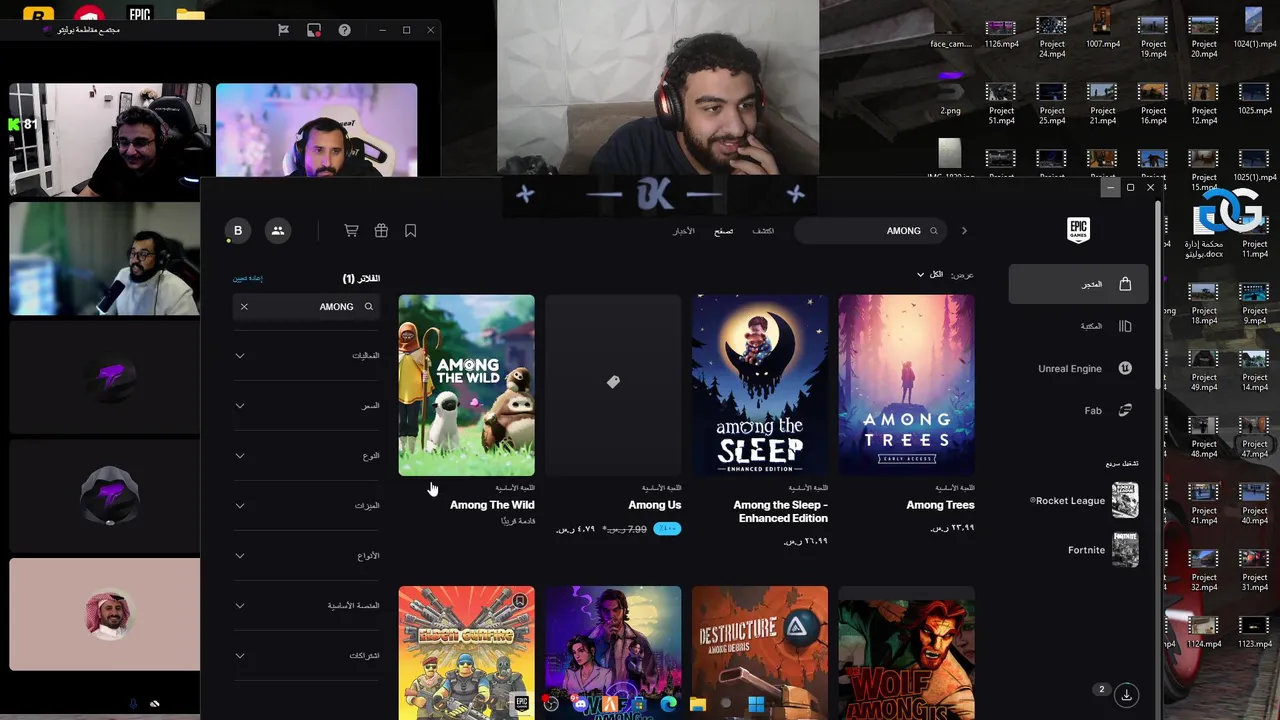Image resolution: width=1280 pixels, height=720 pixels.
Task: Switch to the تصفح Browse tab
Action: tap(723, 231)
